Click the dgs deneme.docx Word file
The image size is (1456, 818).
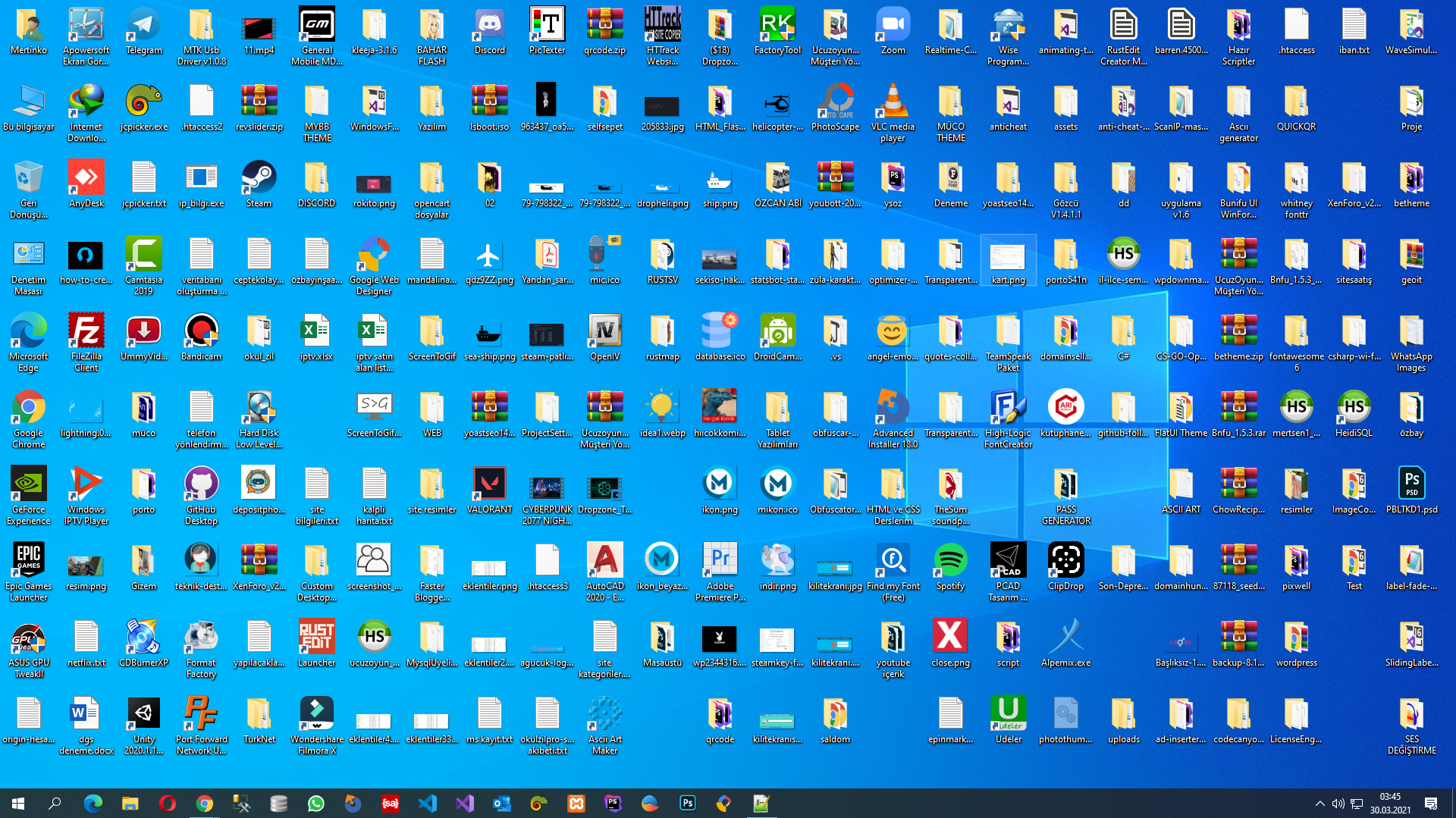pos(86,726)
